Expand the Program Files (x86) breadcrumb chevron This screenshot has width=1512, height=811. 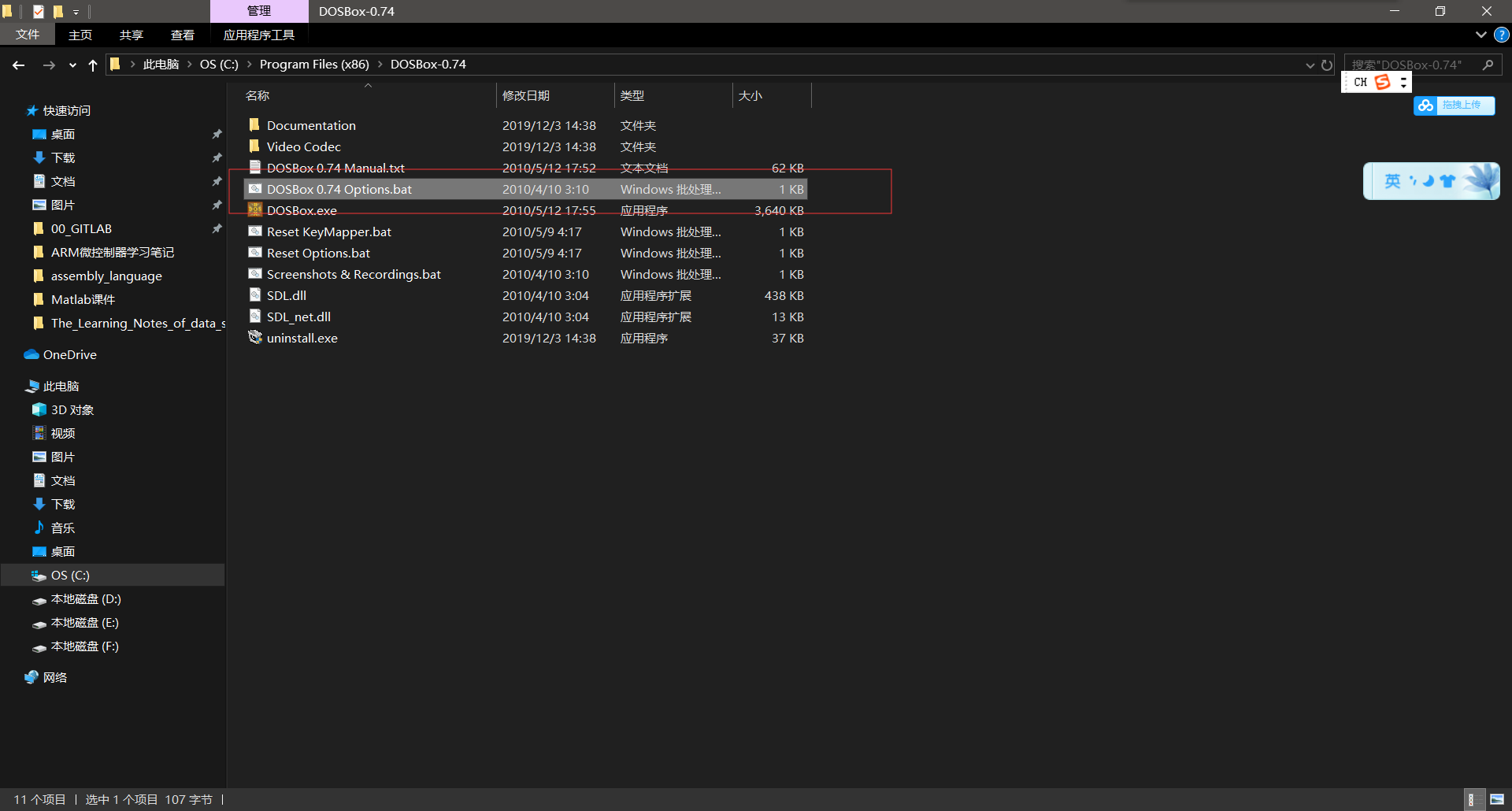tap(380, 65)
